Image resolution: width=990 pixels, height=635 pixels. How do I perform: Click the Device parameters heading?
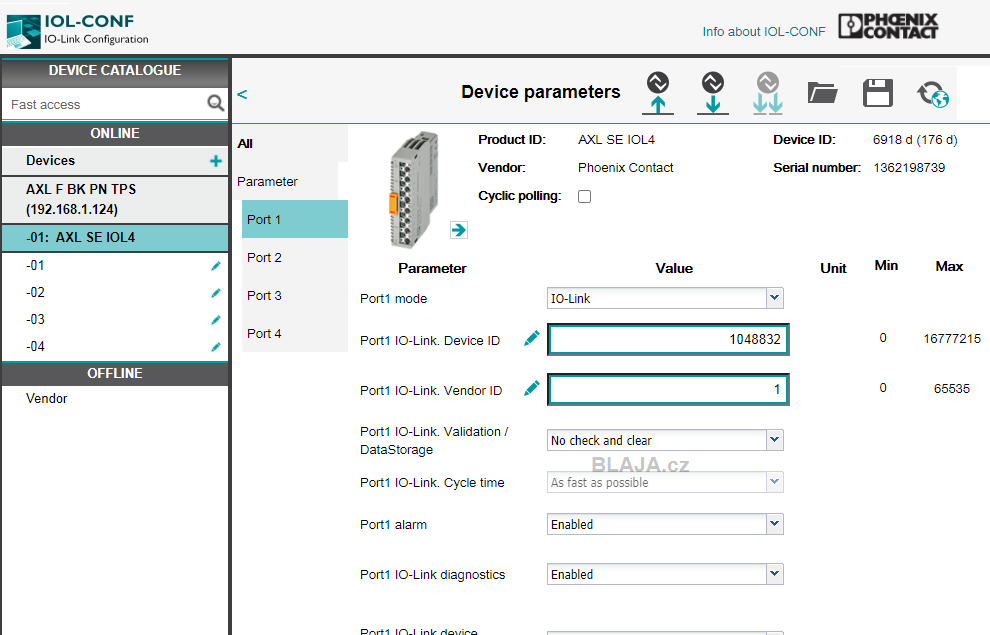541,92
